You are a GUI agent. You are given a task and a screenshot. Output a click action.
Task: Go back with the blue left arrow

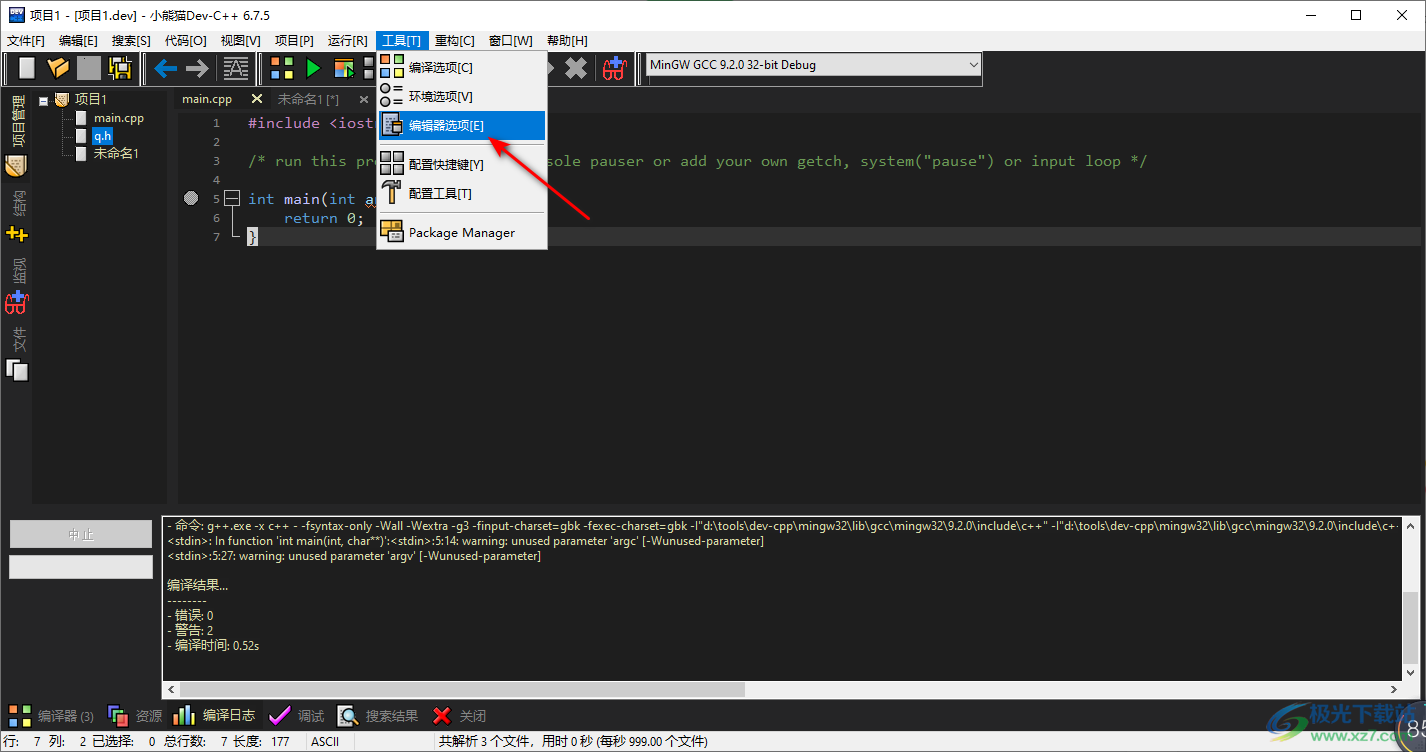click(x=165, y=68)
